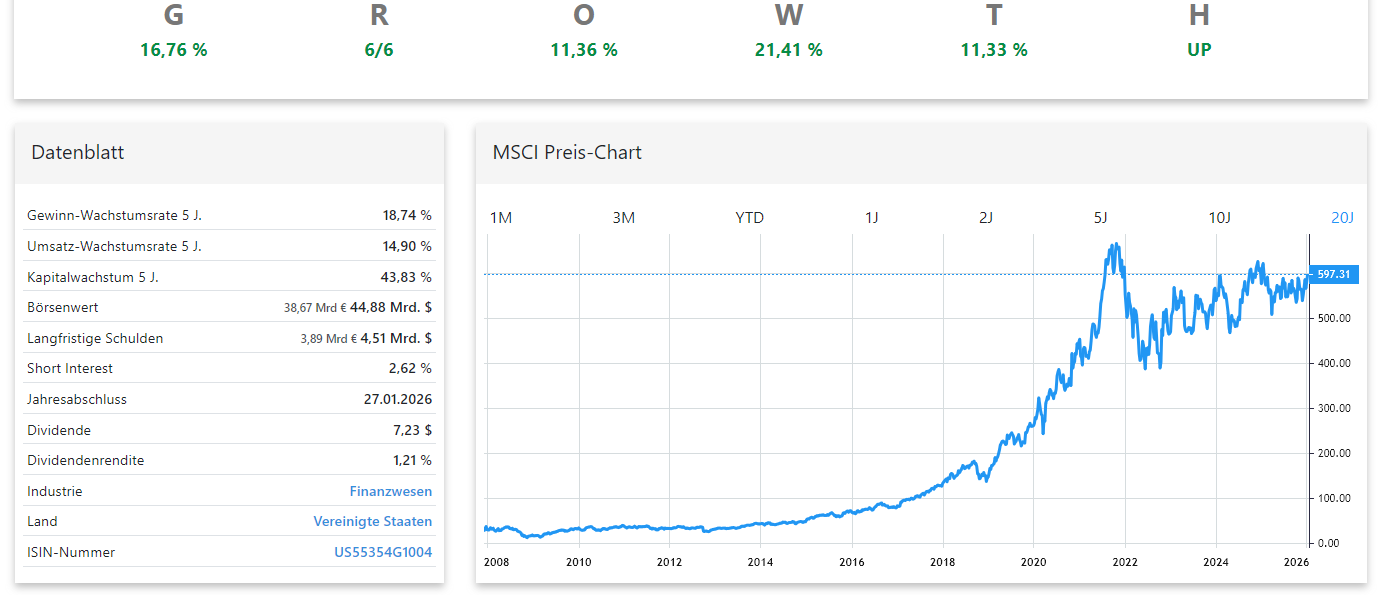This screenshot has width=1388, height=595.
Task: Click the Vereinigte Staaten country link
Action: tap(373, 521)
